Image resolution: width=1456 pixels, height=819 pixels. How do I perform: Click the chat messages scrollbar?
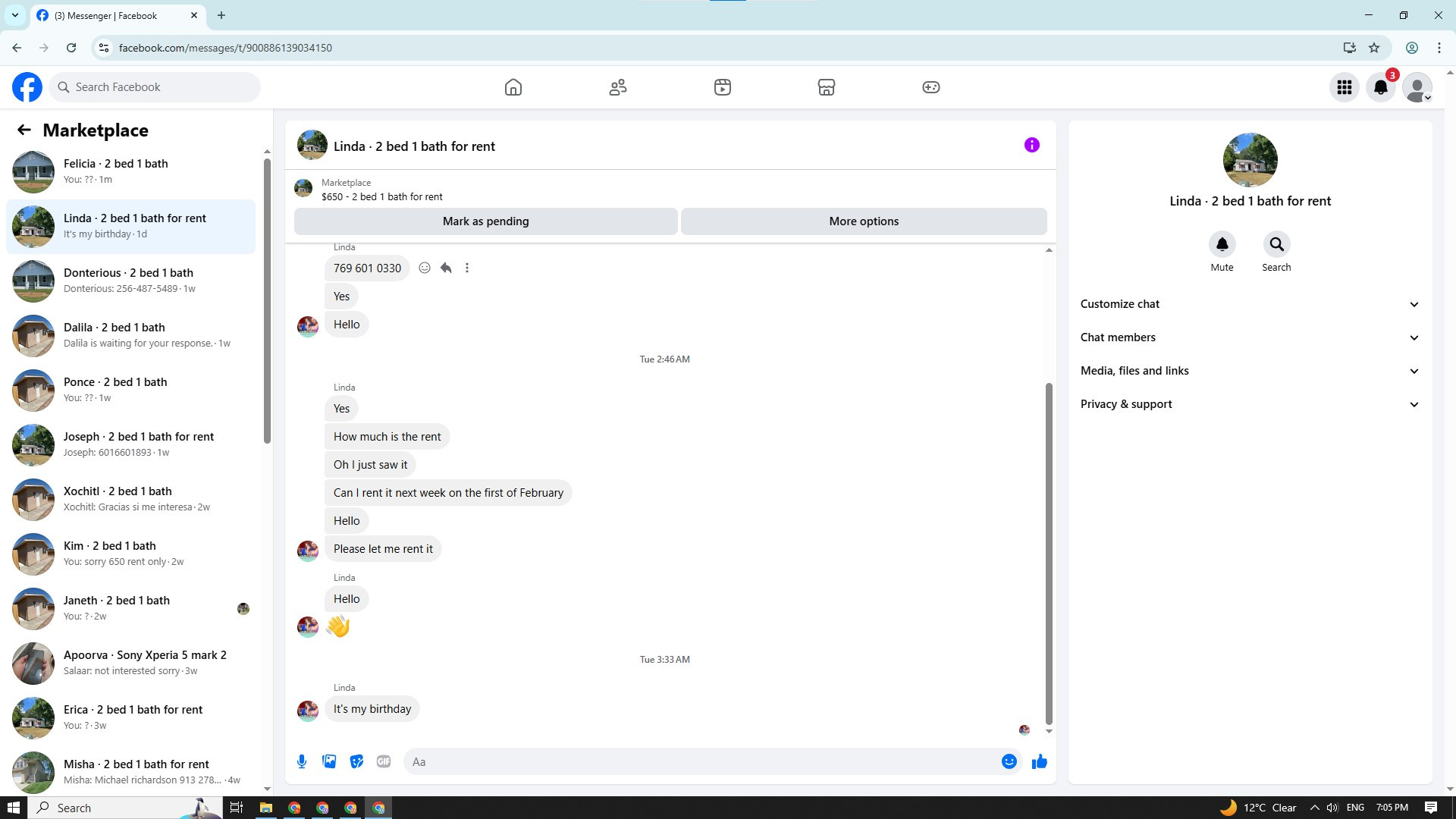click(1049, 554)
